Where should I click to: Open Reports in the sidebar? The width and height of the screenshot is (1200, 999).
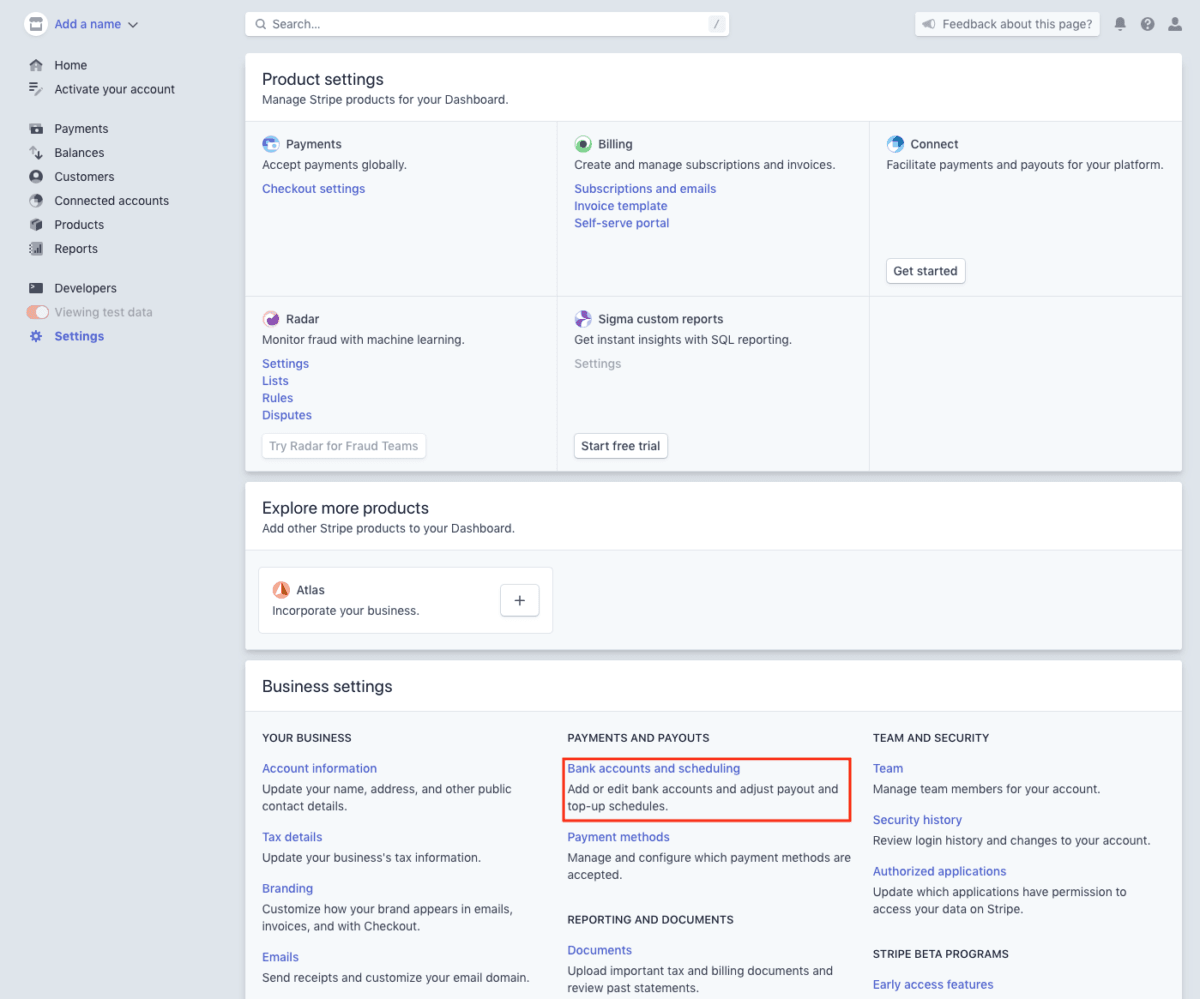[76, 249]
